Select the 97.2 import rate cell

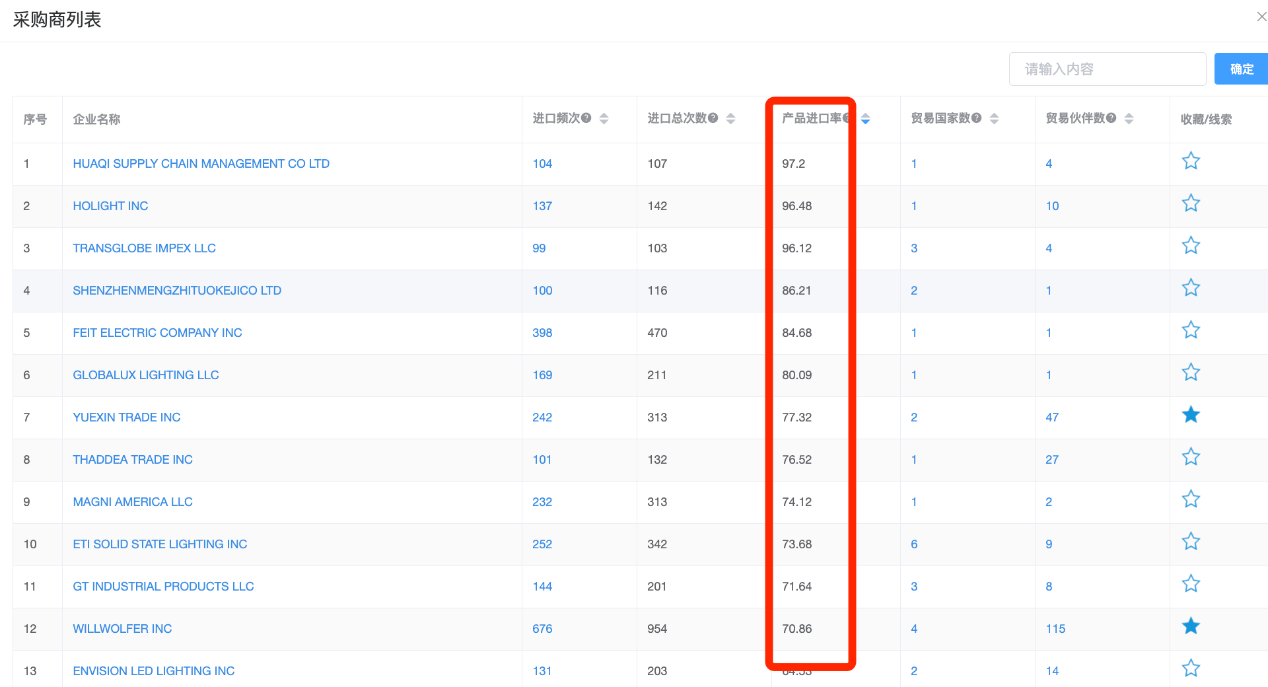[x=793, y=163]
